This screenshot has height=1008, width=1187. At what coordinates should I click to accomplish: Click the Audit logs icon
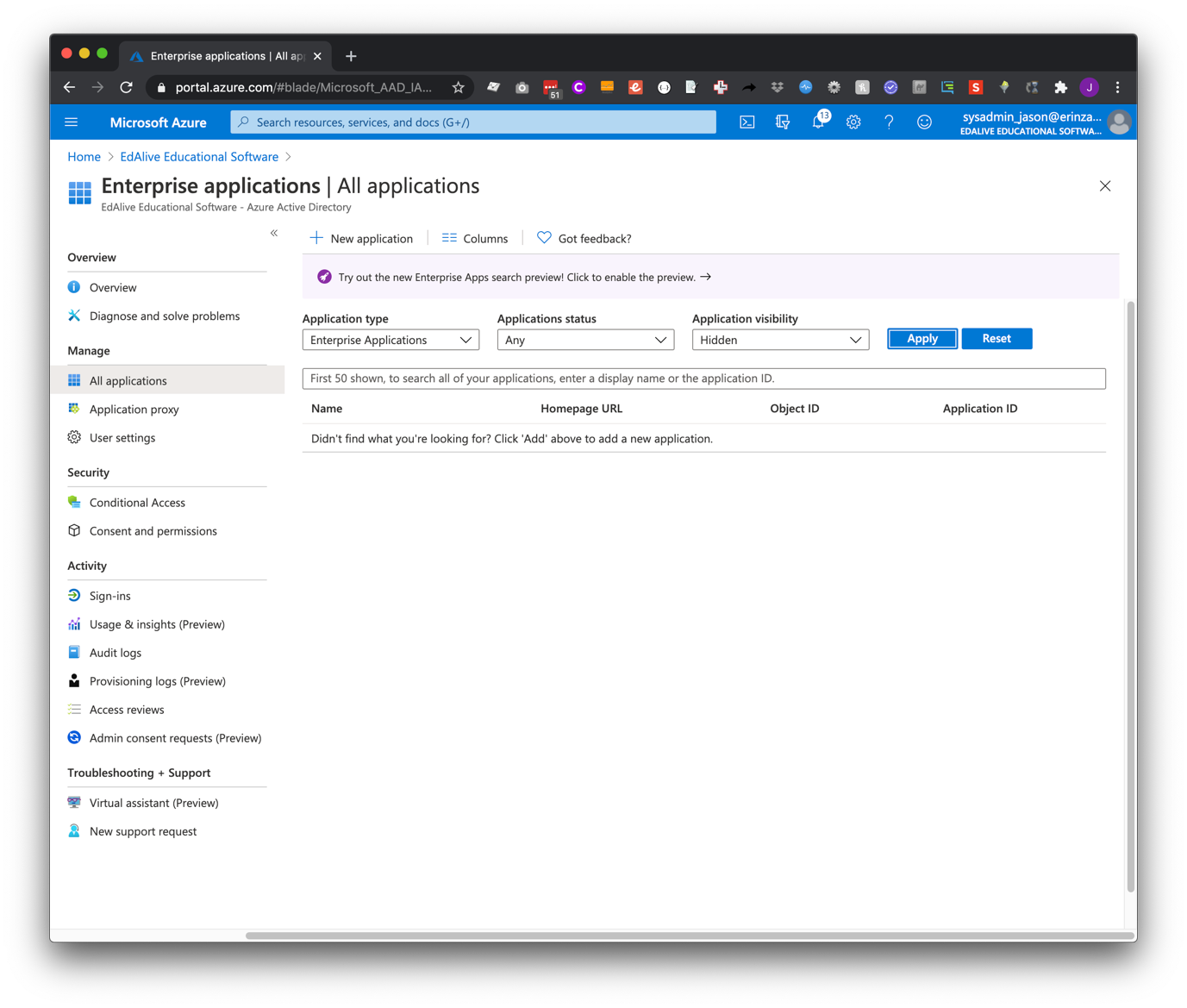(x=74, y=652)
